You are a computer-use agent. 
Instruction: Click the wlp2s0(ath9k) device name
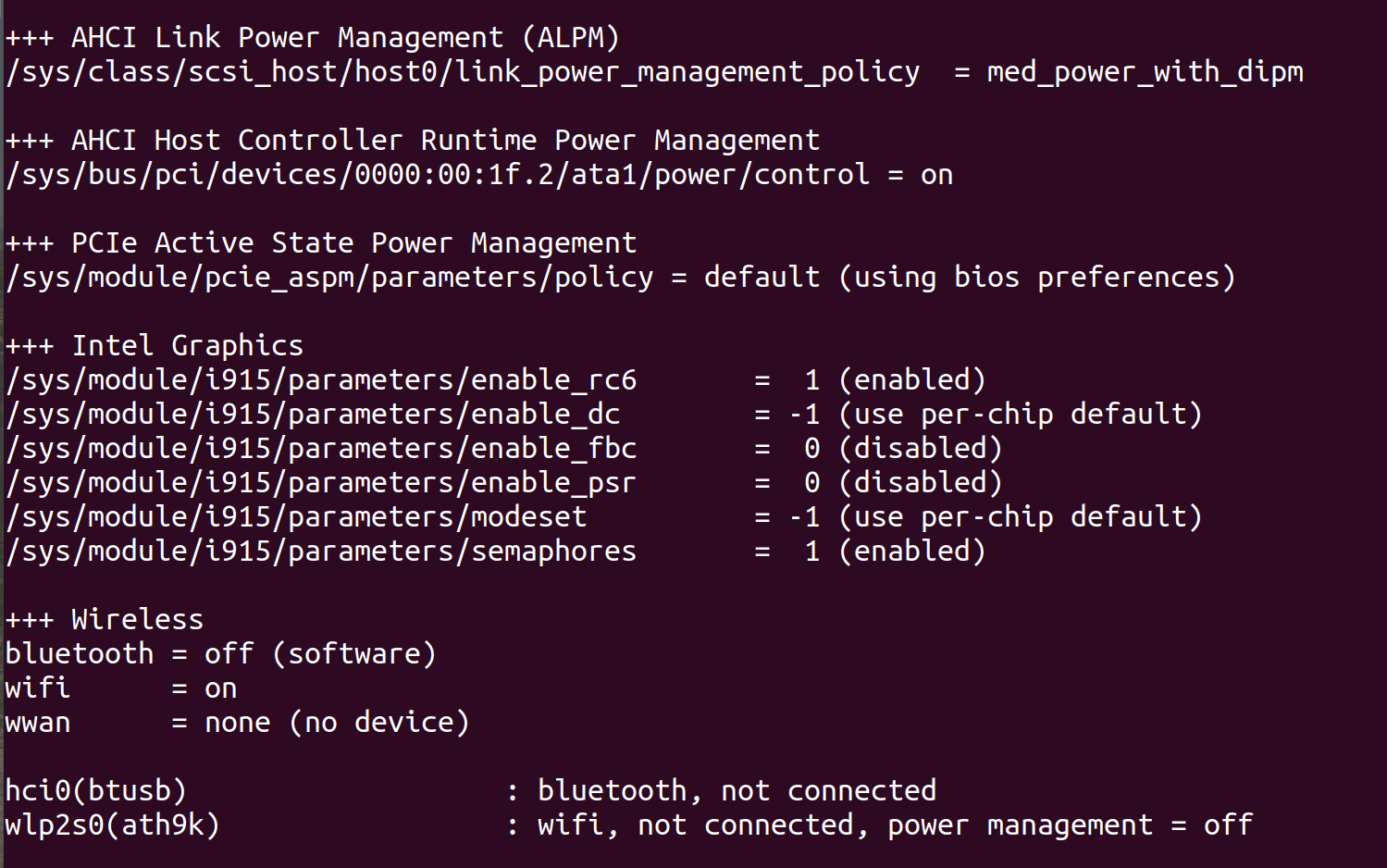coord(113,825)
